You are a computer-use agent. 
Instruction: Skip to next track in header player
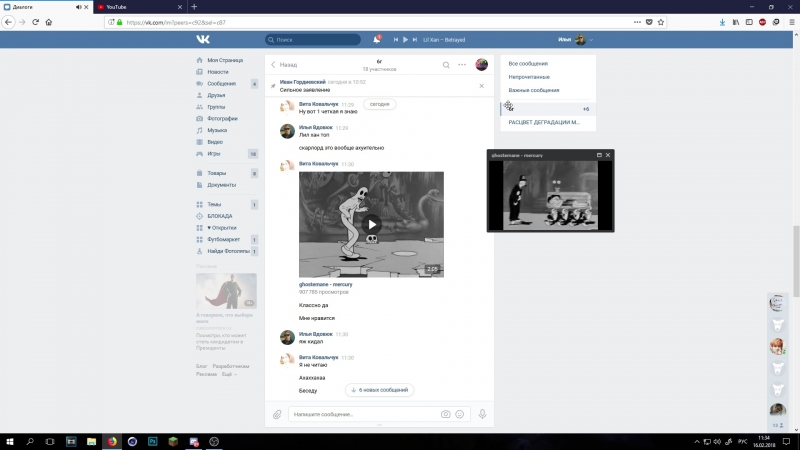tap(415, 39)
